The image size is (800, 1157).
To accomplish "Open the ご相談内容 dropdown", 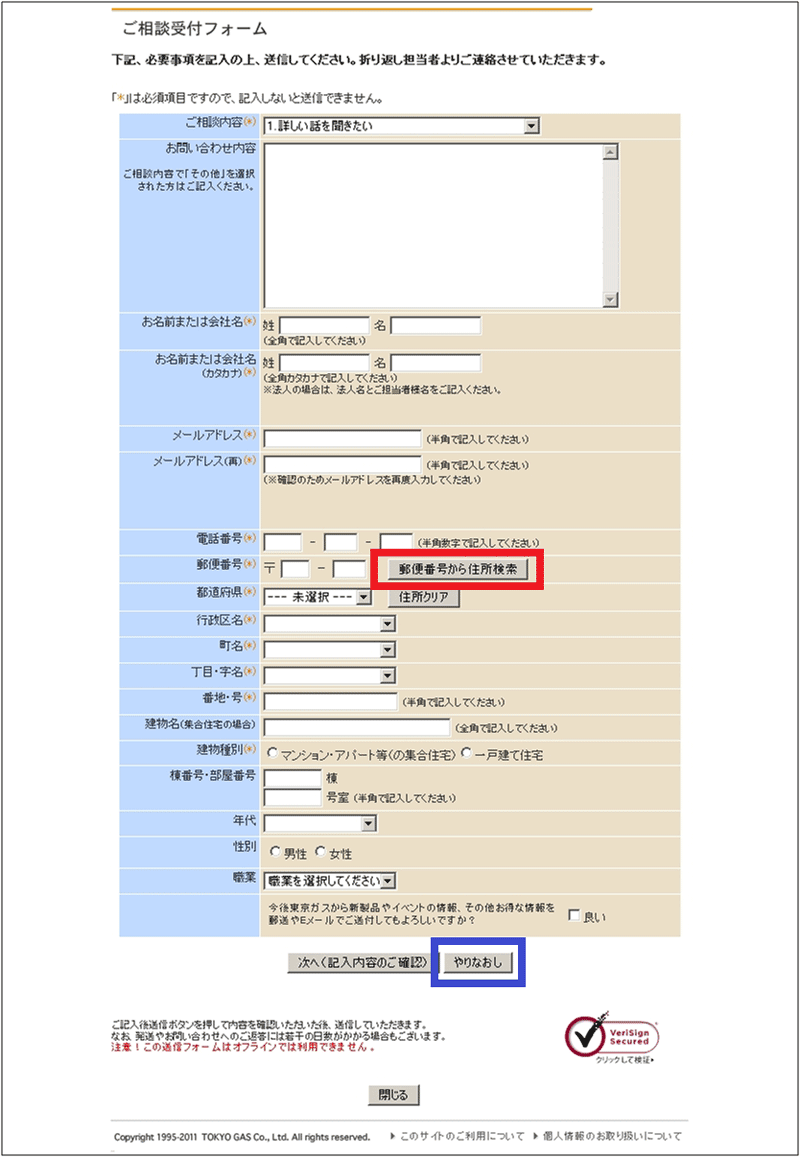I will (401, 126).
